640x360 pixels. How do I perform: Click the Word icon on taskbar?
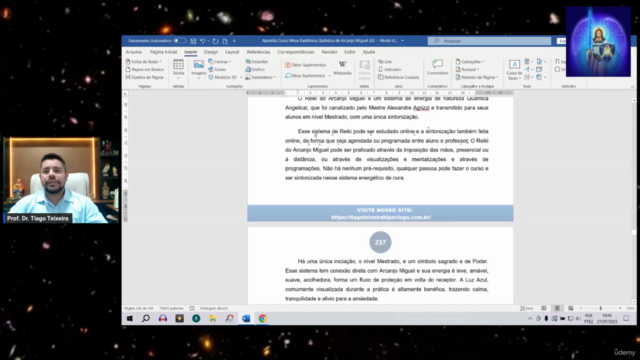[246, 318]
